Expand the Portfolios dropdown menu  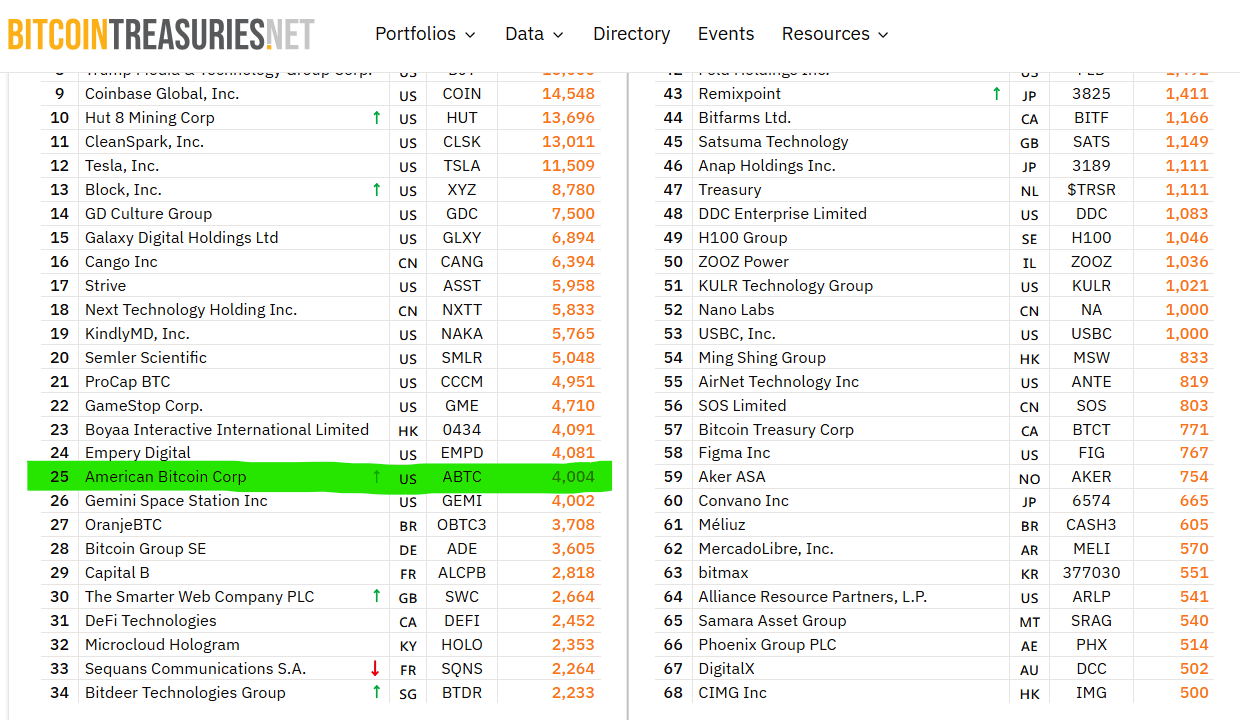coord(425,34)
